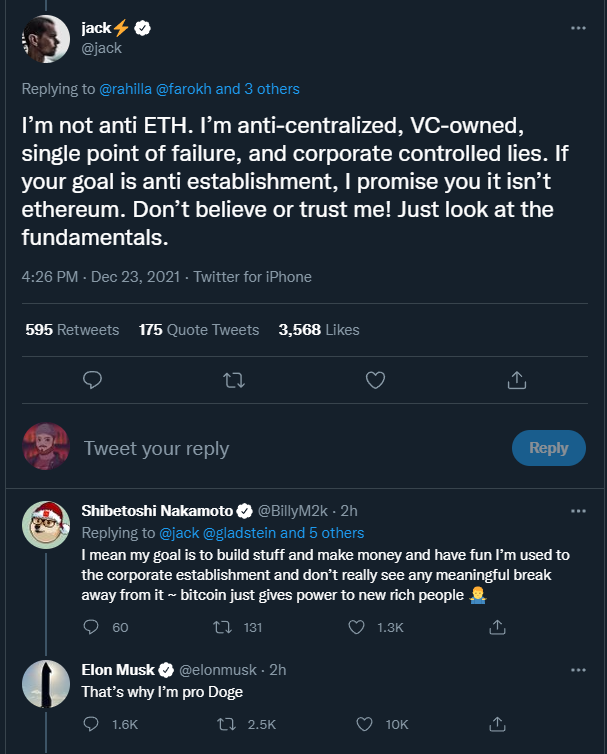Open jack's profile picture
The width and height of the screenshot is (607, 754).
click(x=46, y=39)
